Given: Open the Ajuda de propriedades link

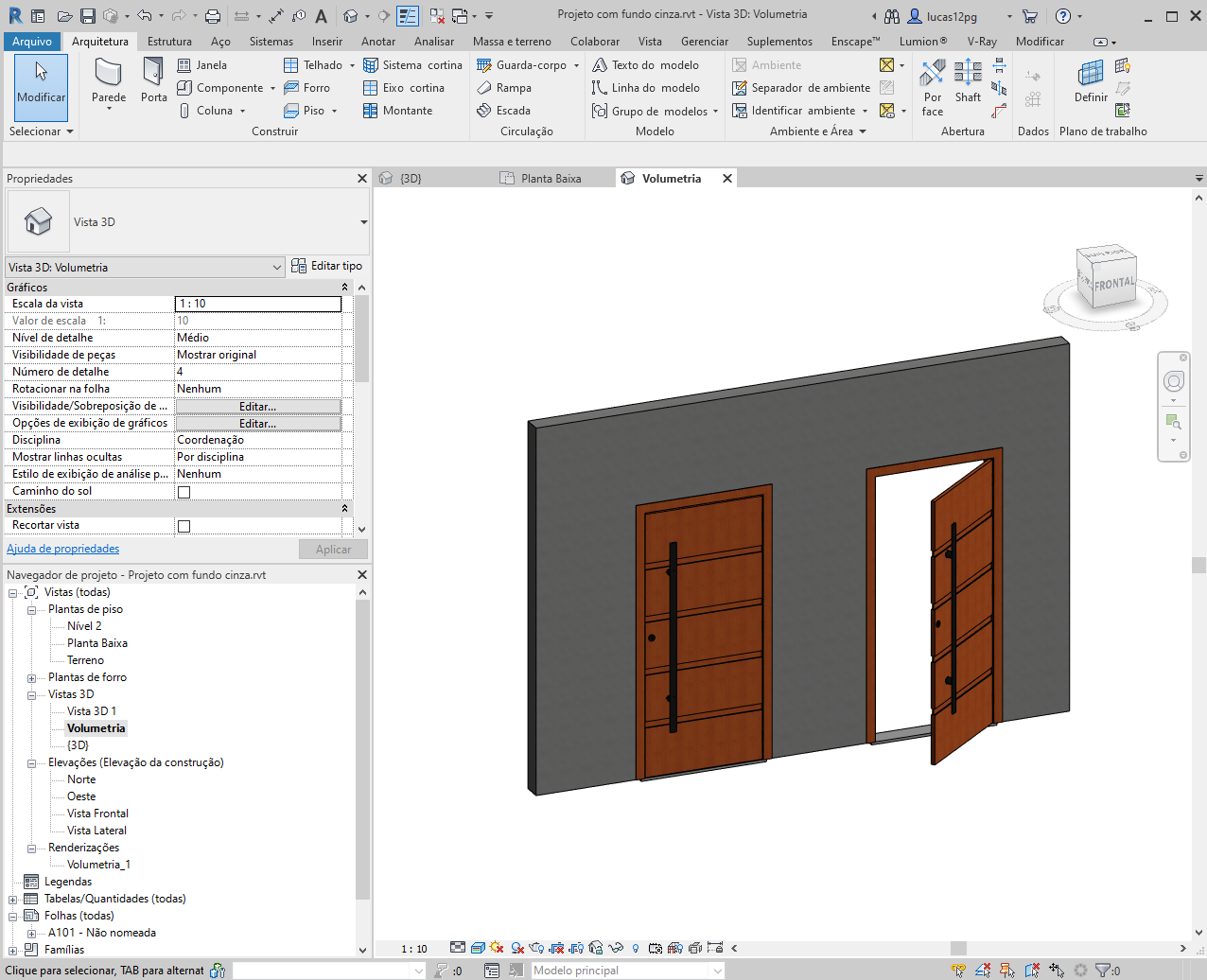Looking at the screenshot, I should 63,549.
